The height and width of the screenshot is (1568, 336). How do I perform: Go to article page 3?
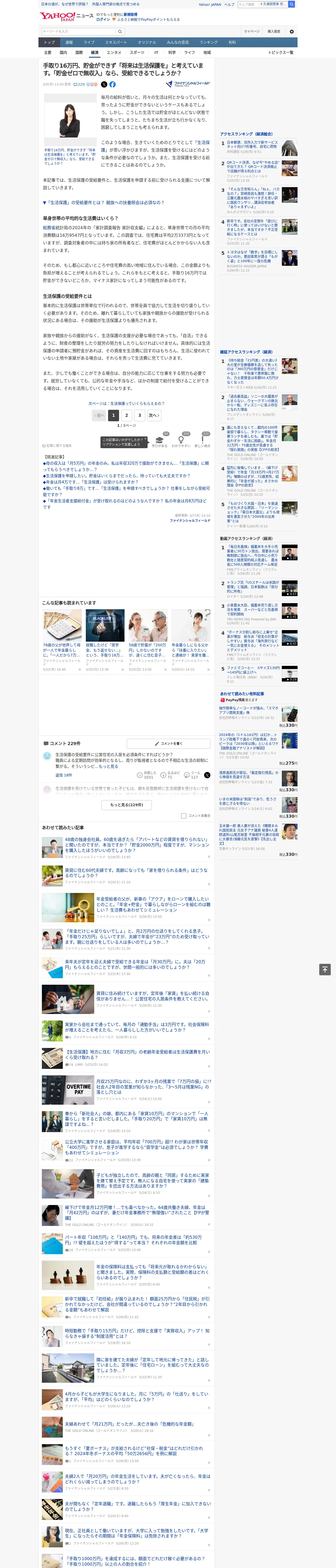pos(140,415)
